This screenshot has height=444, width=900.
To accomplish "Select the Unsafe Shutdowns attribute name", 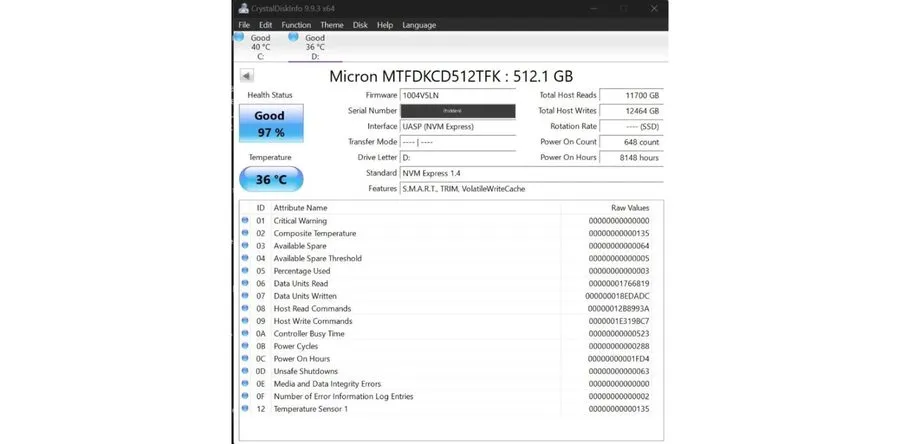I will [305, 371].
